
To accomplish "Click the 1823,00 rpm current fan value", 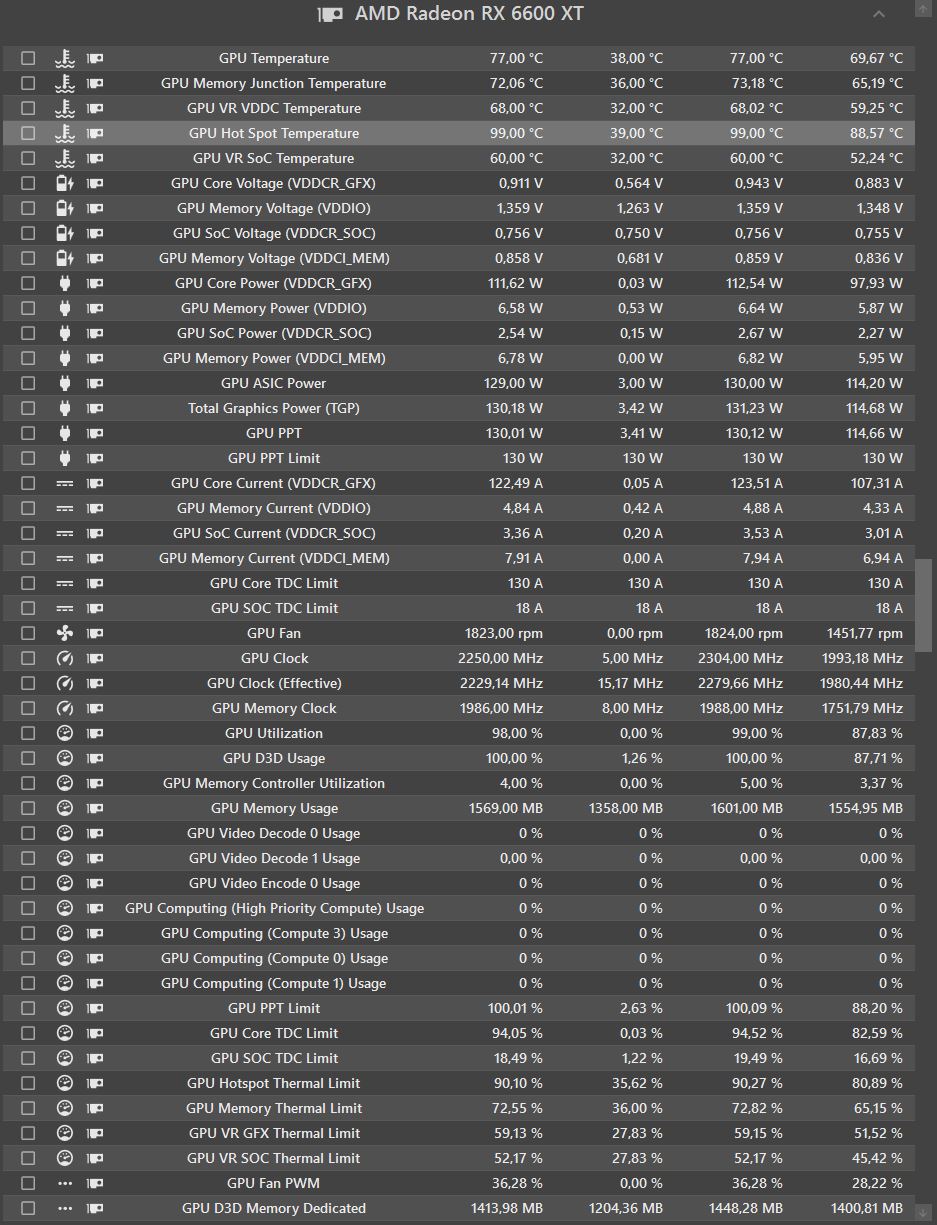I will point(504,633).
